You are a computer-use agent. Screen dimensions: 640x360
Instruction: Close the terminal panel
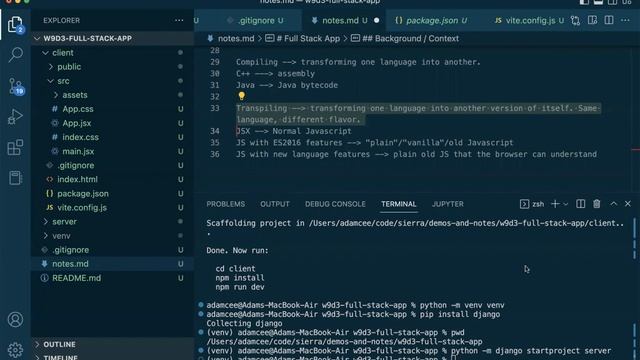pyautogui.click(x=628, y=204)
